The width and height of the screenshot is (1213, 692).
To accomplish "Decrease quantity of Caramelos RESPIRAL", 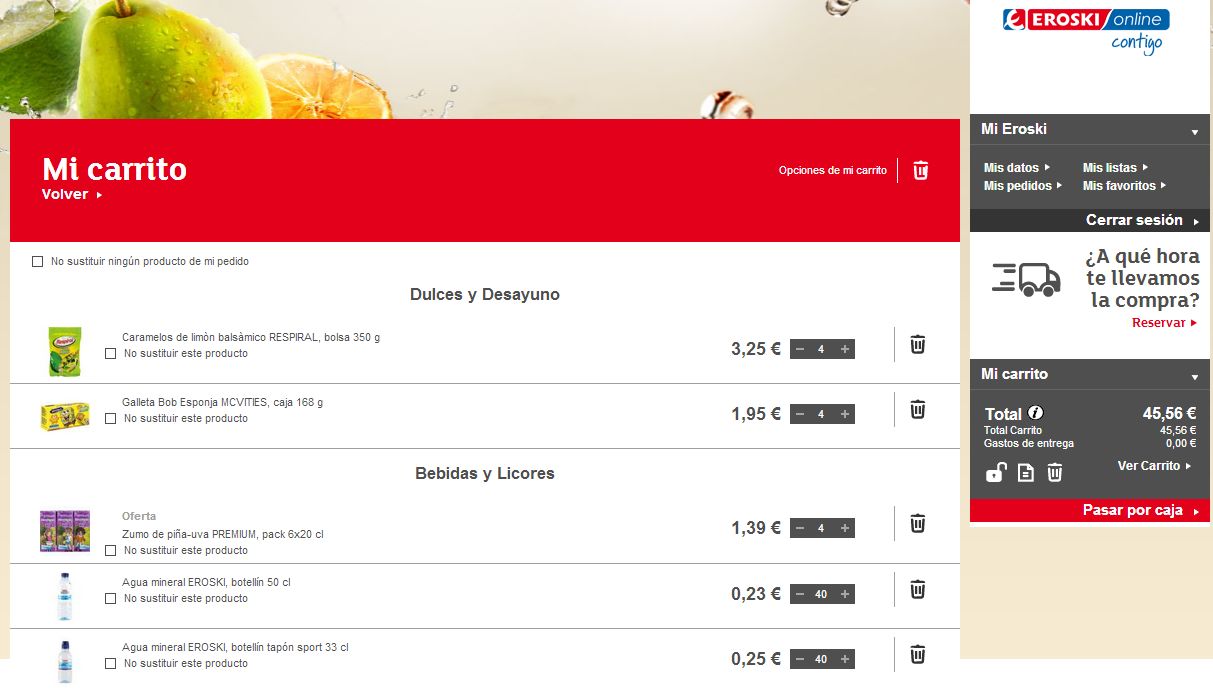I will tap(800, 349).
